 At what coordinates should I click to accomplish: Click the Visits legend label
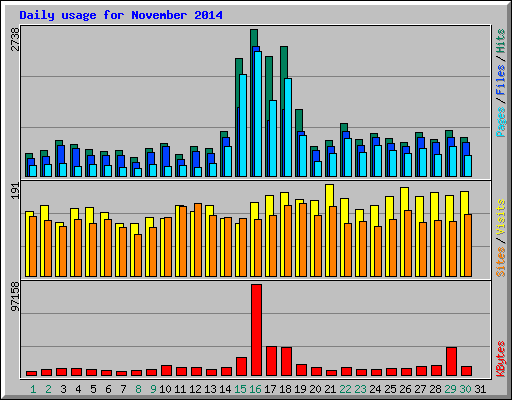(501, 217)
